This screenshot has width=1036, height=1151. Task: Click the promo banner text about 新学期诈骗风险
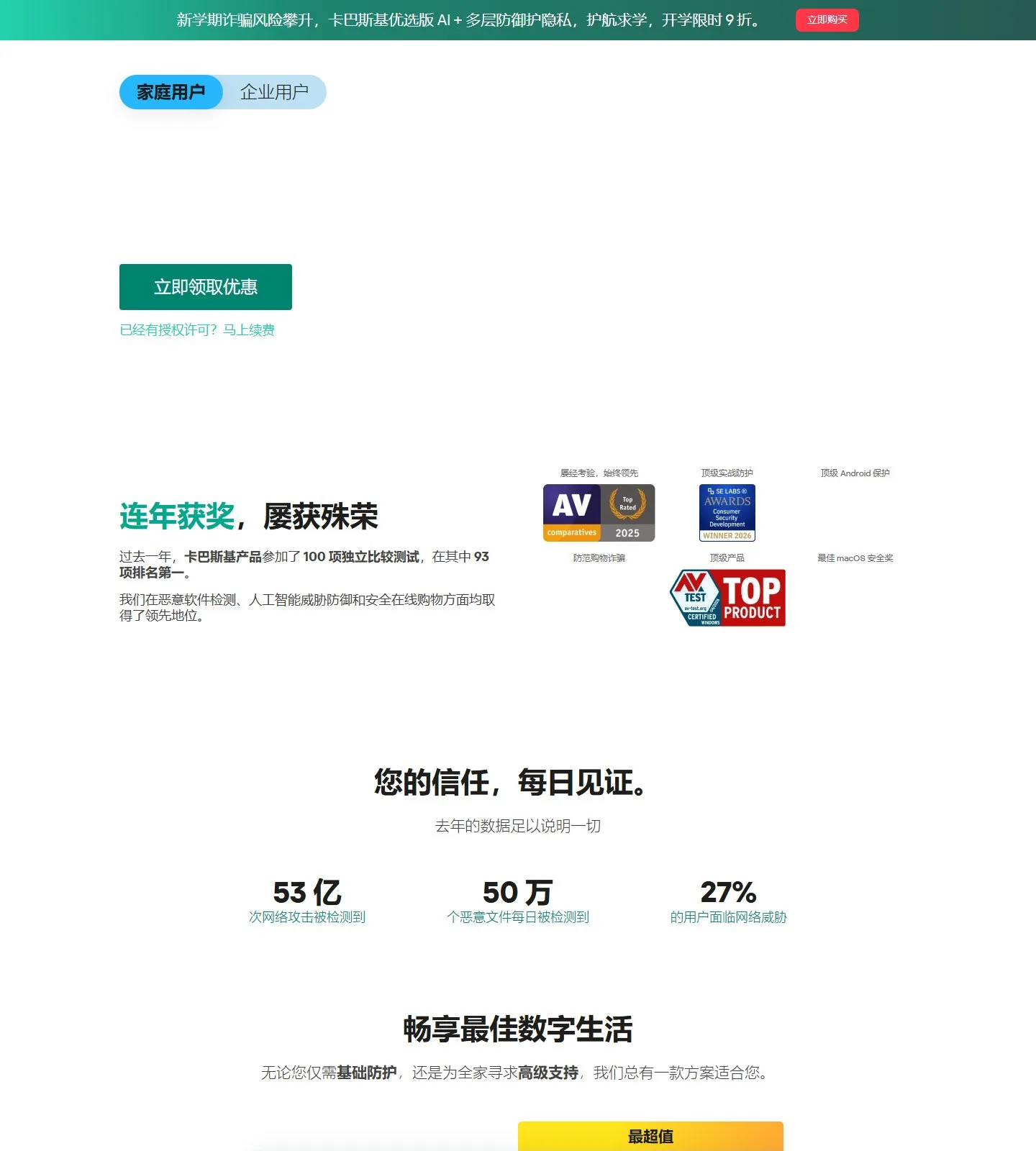tap(469, 20)
